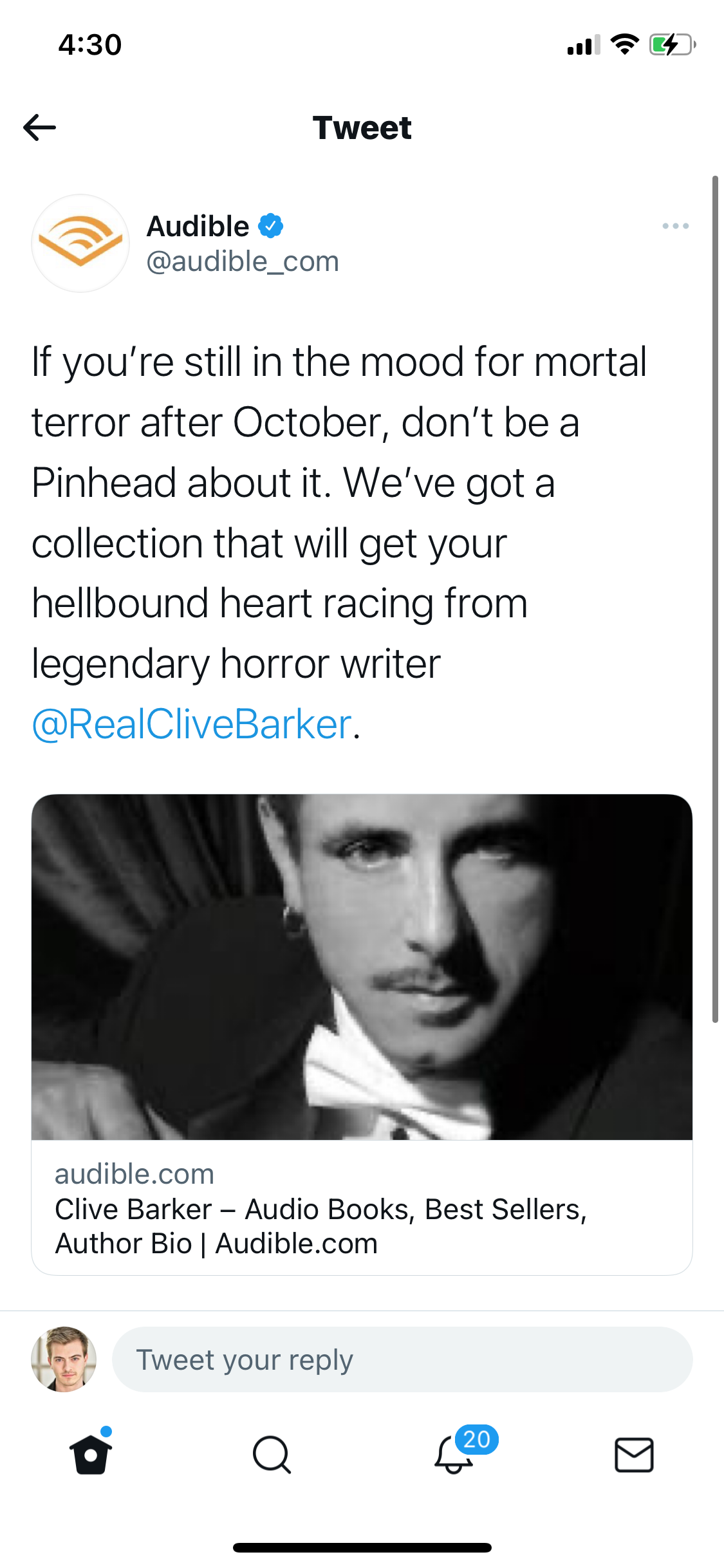724x1568 pixels.
Task: Open the black-and-white link preview image
Action: coord(362,967)
